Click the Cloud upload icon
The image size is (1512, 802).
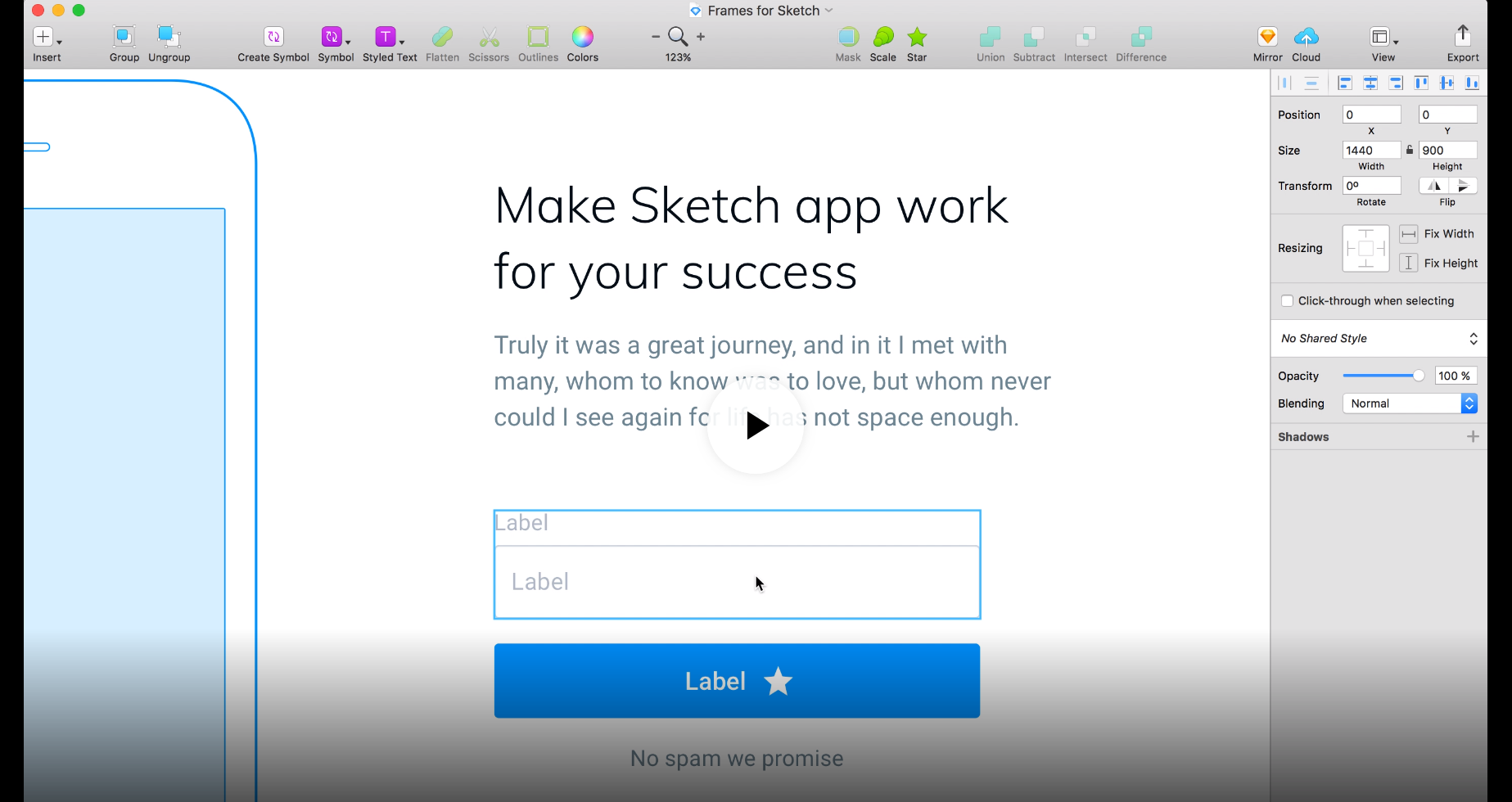(1306, 37)
